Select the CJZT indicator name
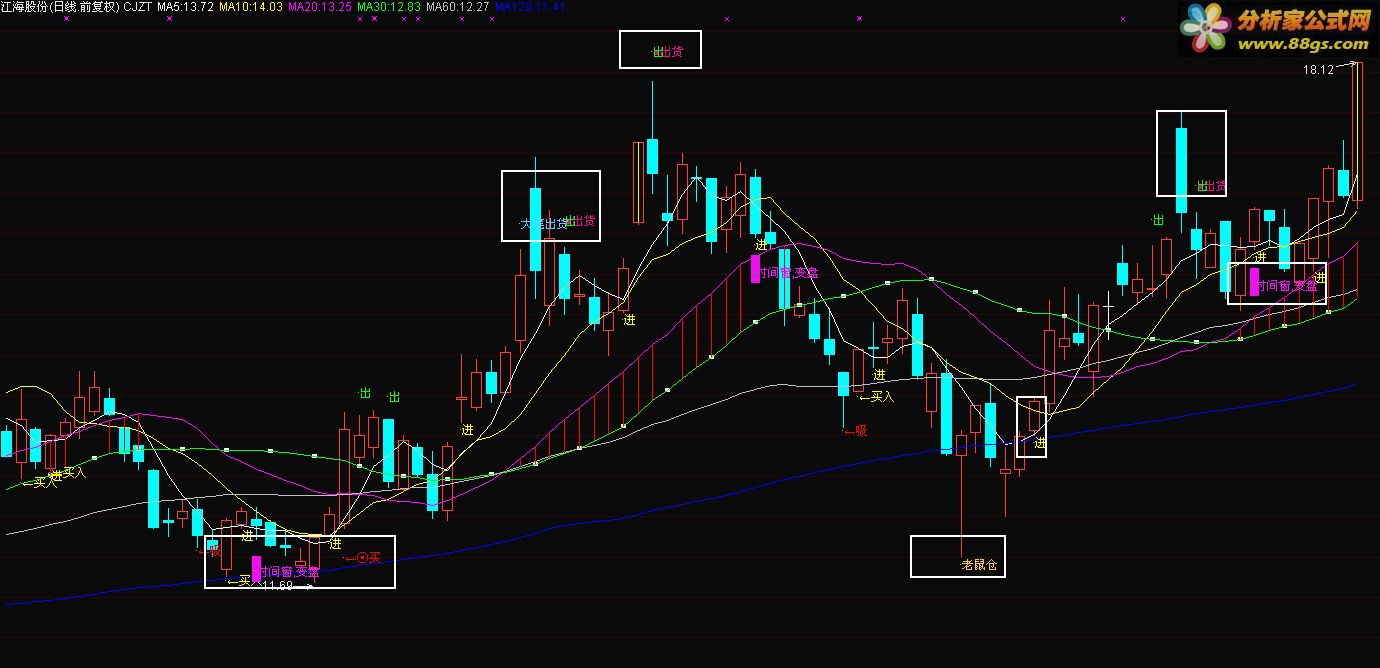 (x=137, y=6)
